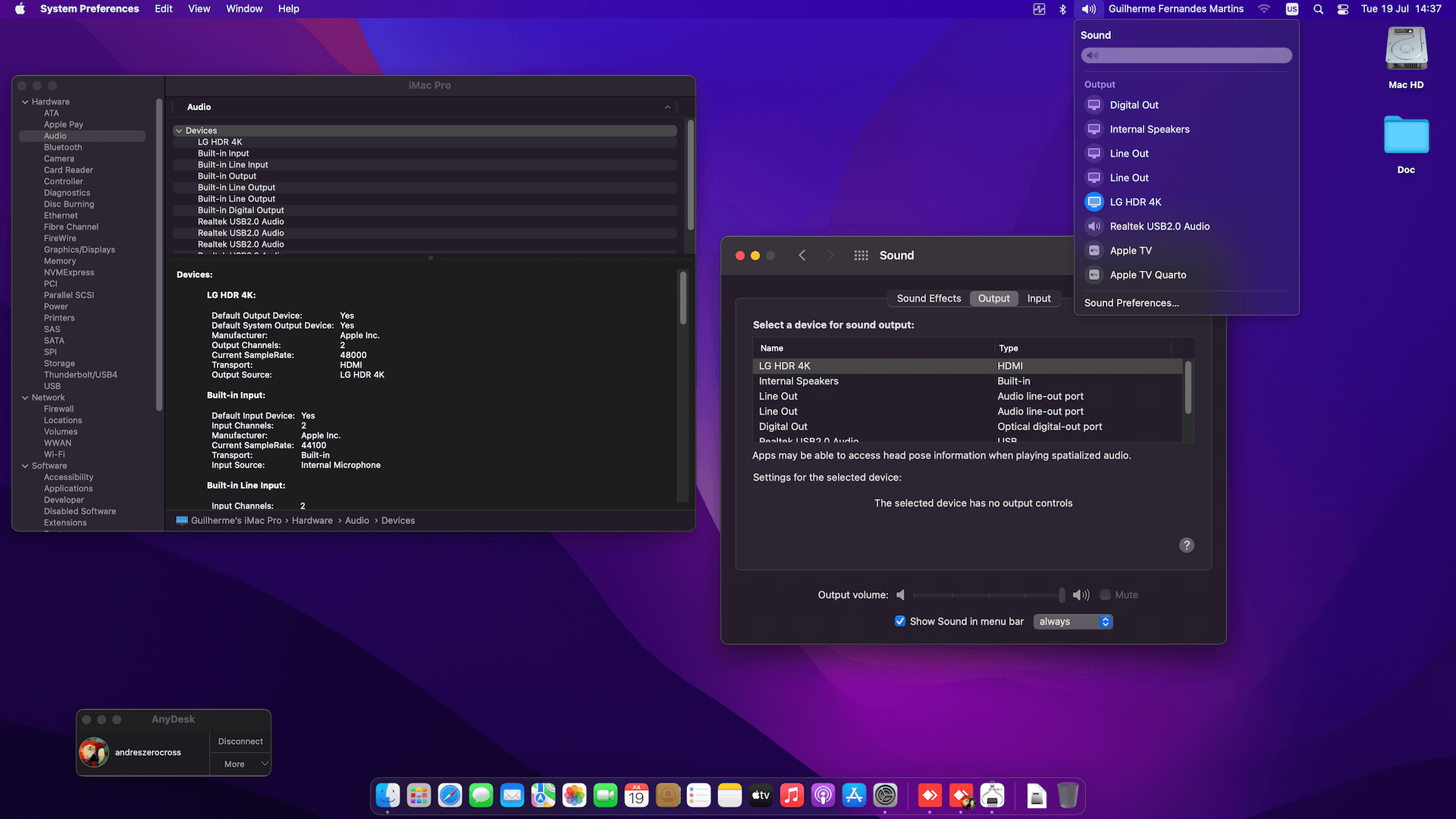
Task: Select Realtek USB2.0 Audio in the Sound menu
Action: 1186,226
